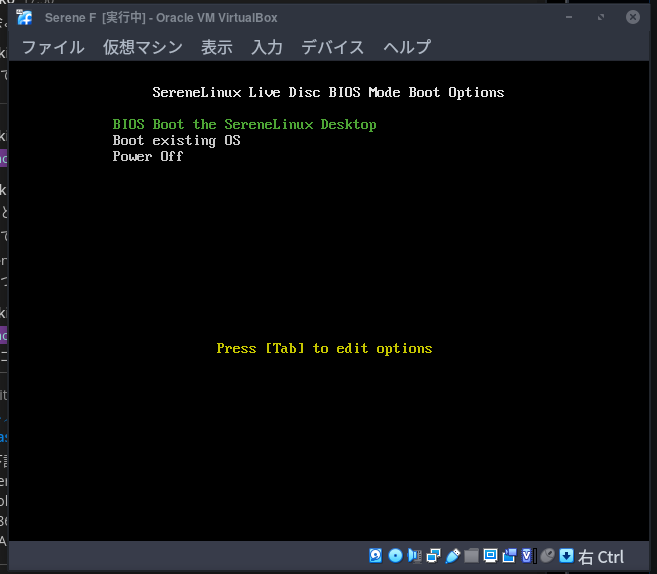Open the デバイス menu
657x574 pixels.
[x=332, y=47]
